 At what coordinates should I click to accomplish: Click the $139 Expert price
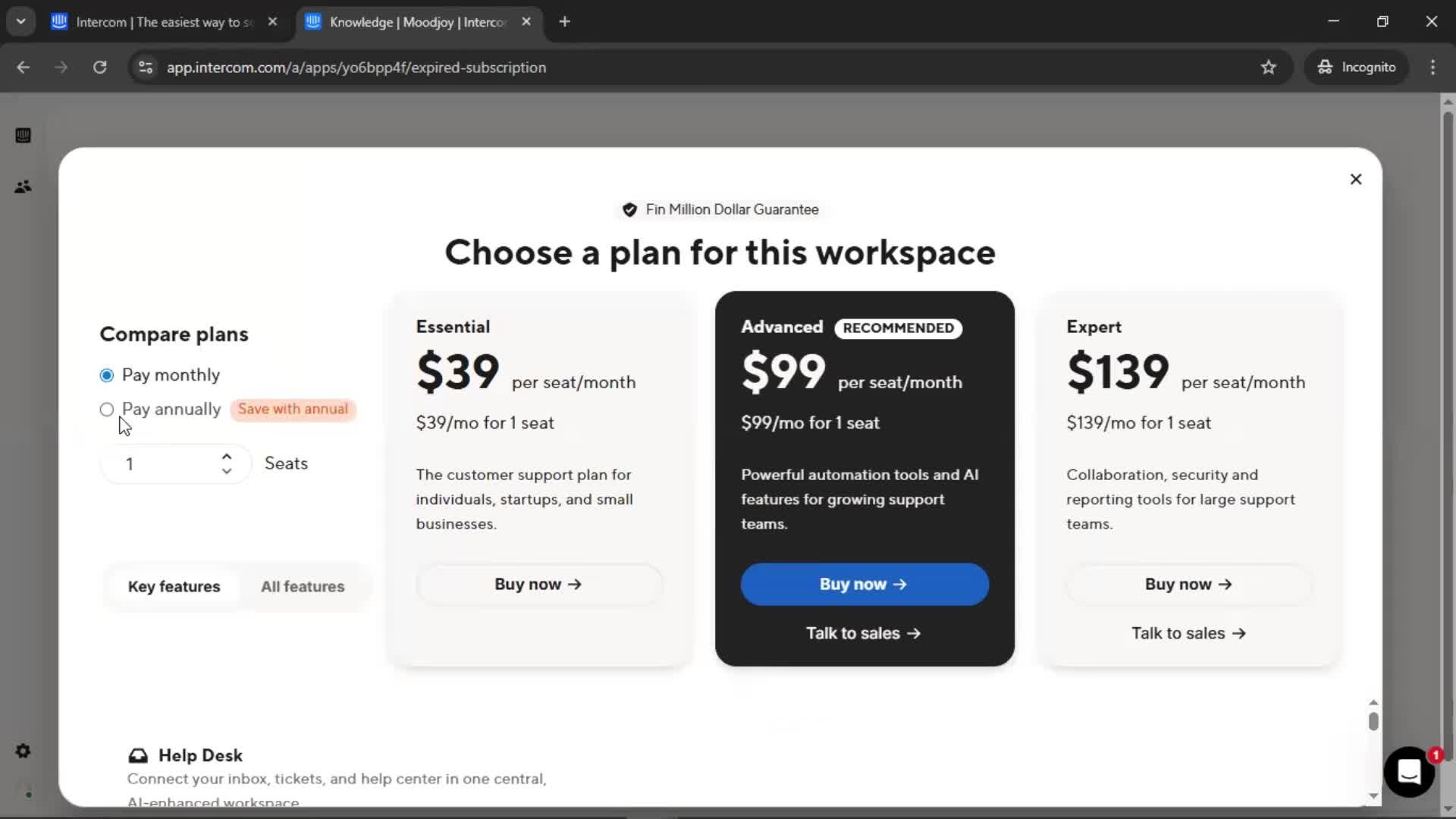pos(1118,372)
